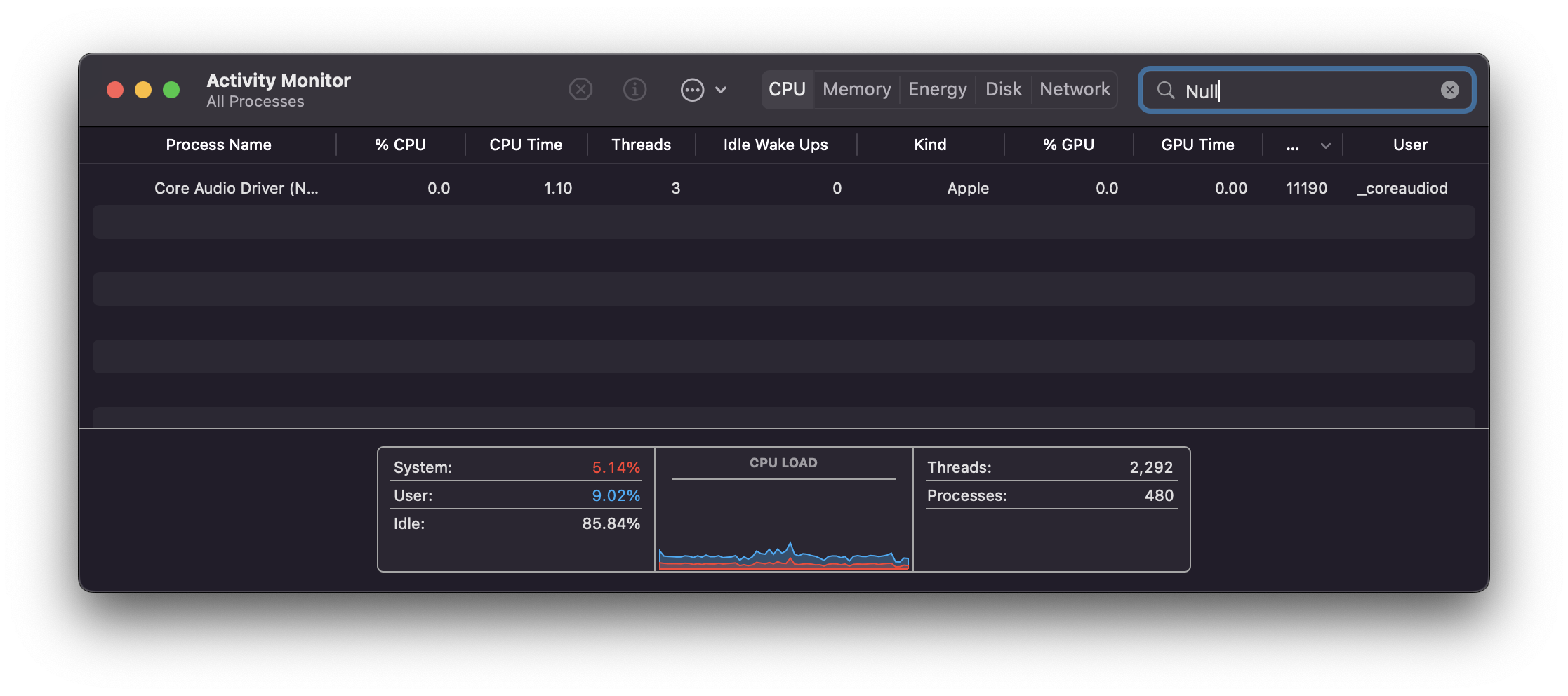
Task: Sort by the Threads column header
Action: [641, 145]
